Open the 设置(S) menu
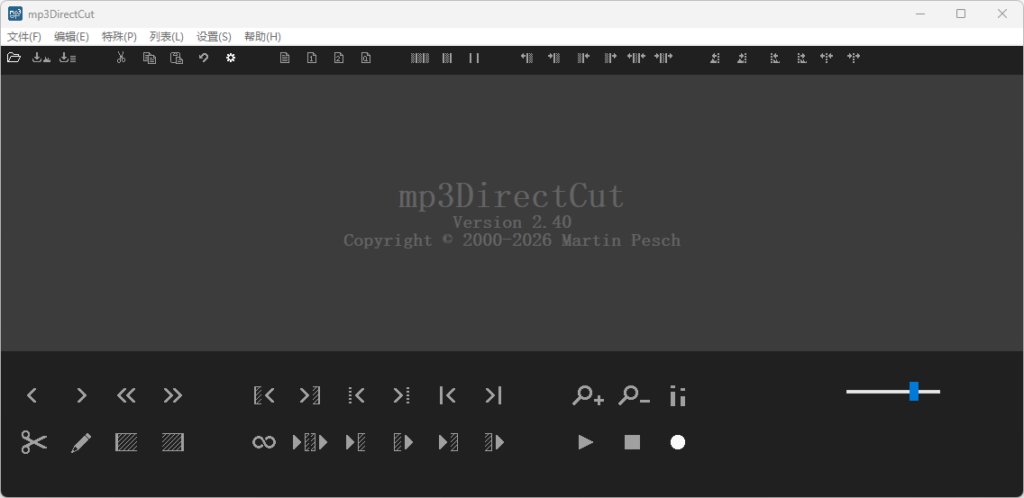1024x498 pixels. tap(214, 37)
